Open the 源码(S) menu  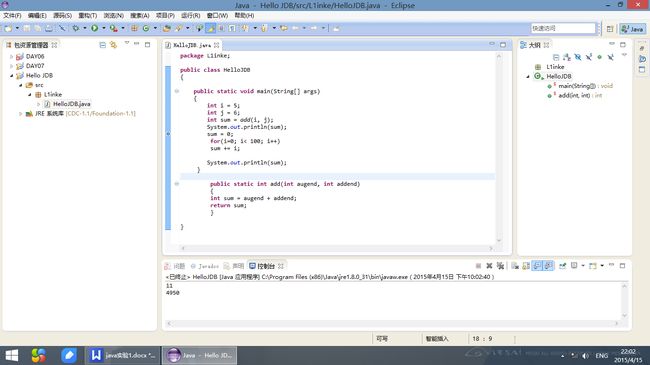tap(62, 15)
